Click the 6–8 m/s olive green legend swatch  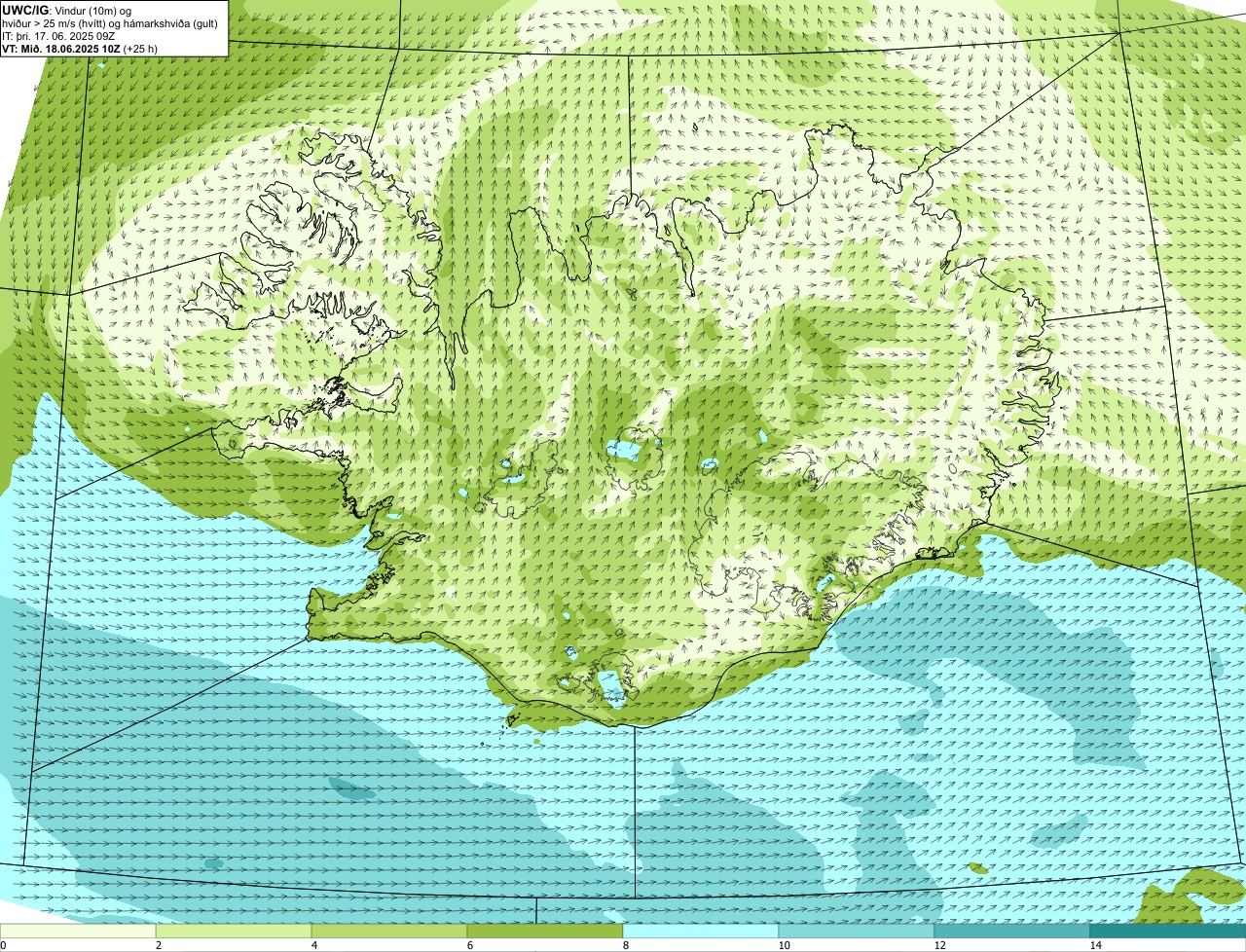click(545, 931)
